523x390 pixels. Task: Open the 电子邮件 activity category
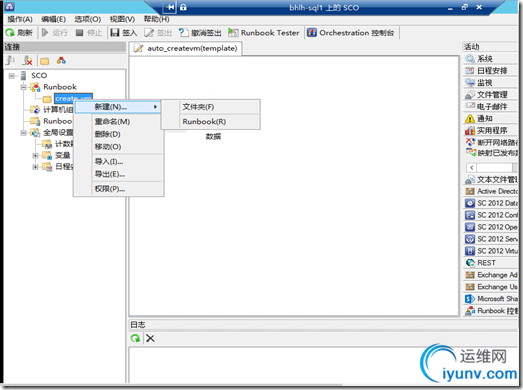click(x=491, y=106)
